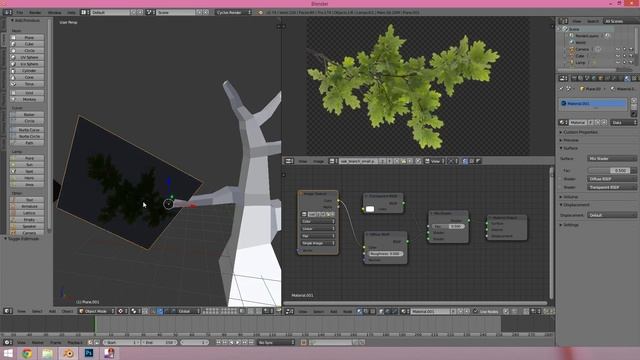Toggle automatic keyframe record button
This screenshot has height=360, width=640.
pos(304,342)
